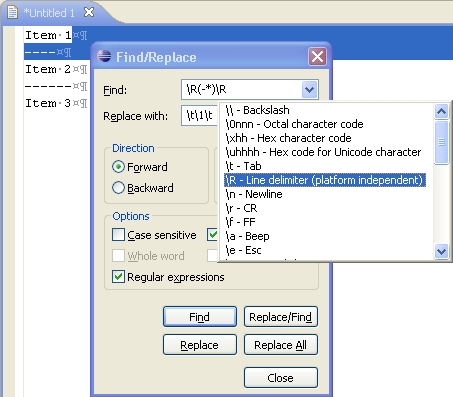Enable the Case sensitive checkbox
The width and height of the screenshot is (453, 397).
(118, 235)
